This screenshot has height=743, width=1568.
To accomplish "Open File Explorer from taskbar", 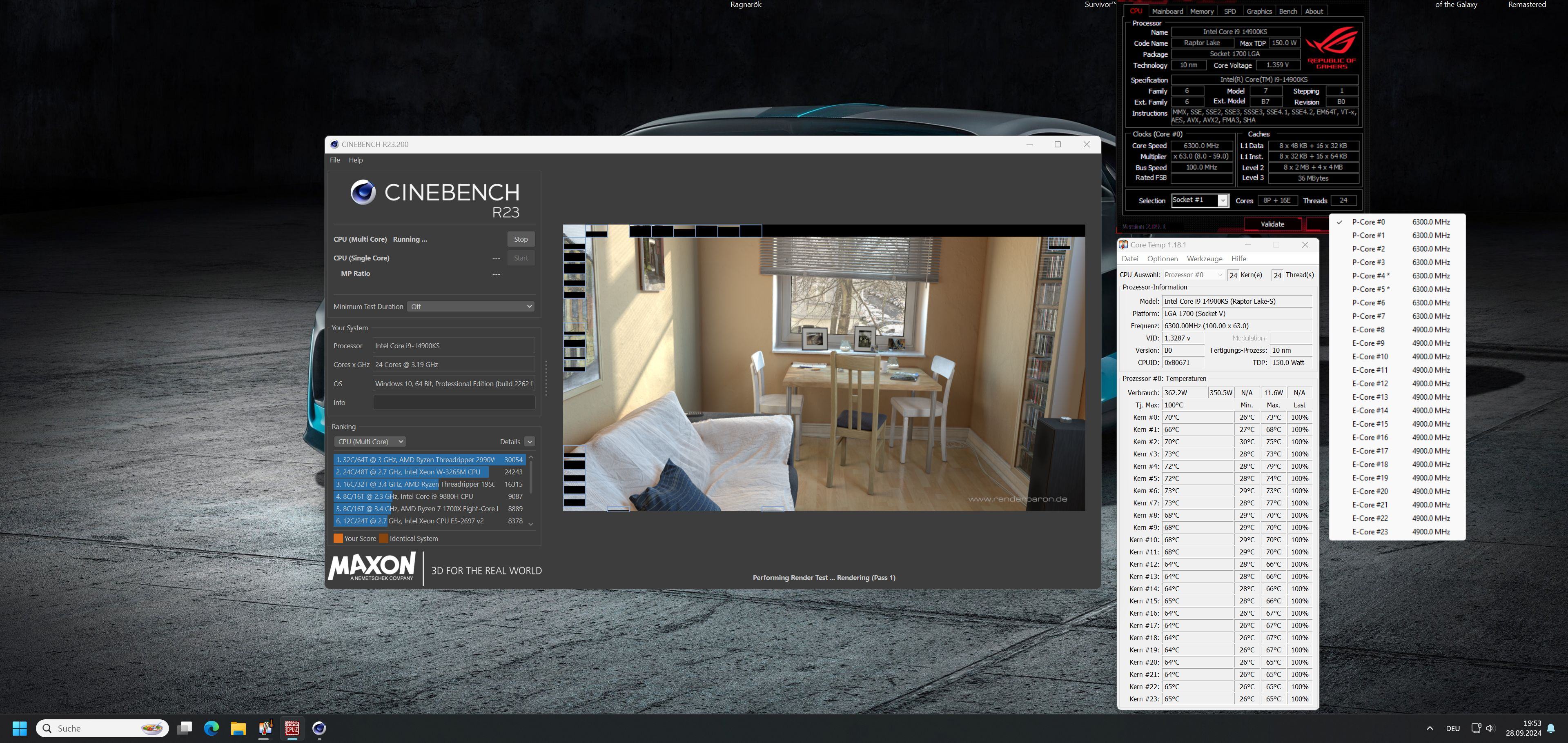I will tap(238, 728).
